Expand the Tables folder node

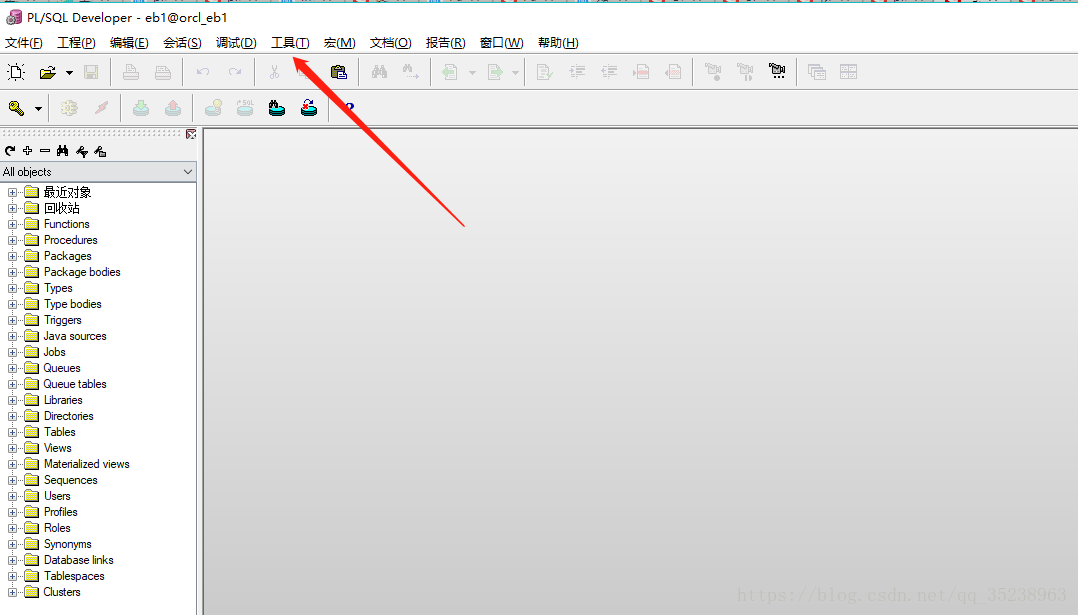[12, 432]
